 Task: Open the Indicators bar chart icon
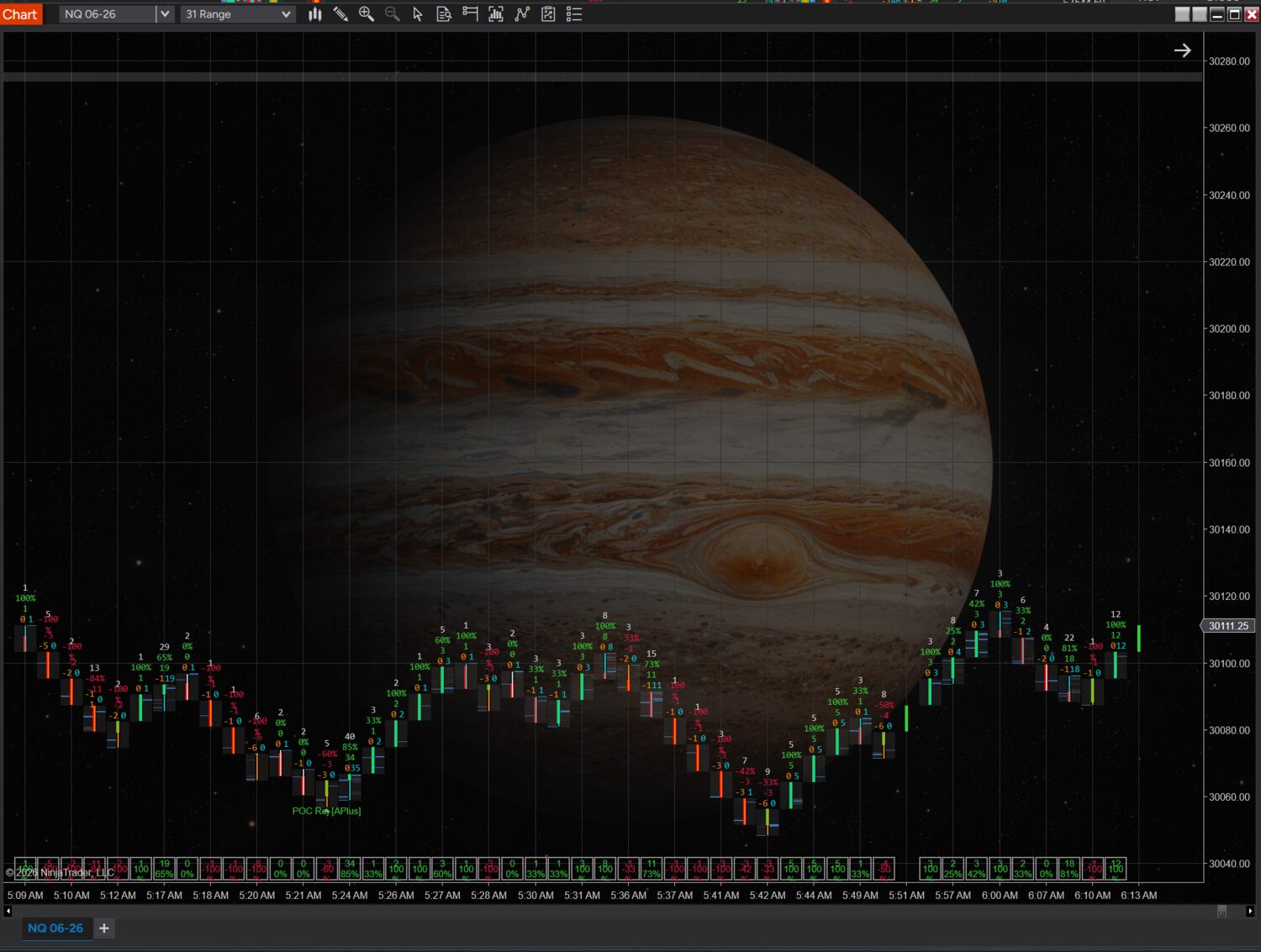coord(496,14)
